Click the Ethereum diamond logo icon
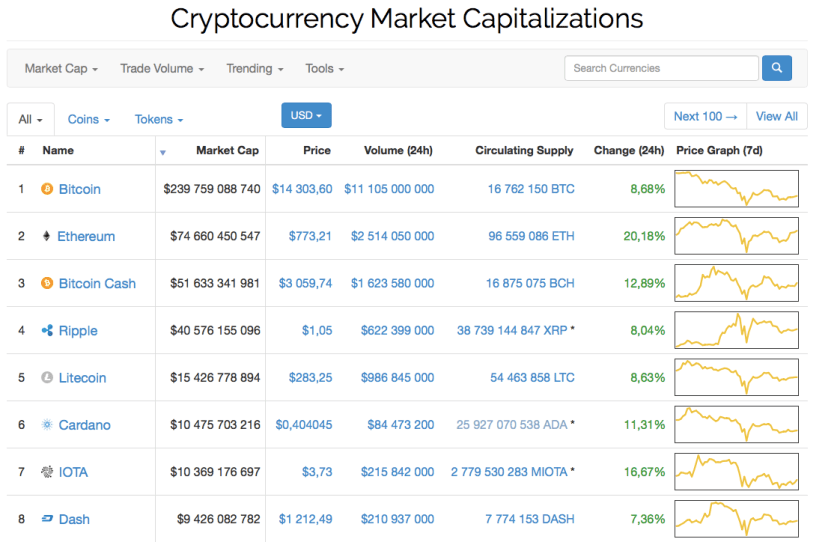Viewport: 840px width, 542px height. pyautogui.click(x=46, y=236)
